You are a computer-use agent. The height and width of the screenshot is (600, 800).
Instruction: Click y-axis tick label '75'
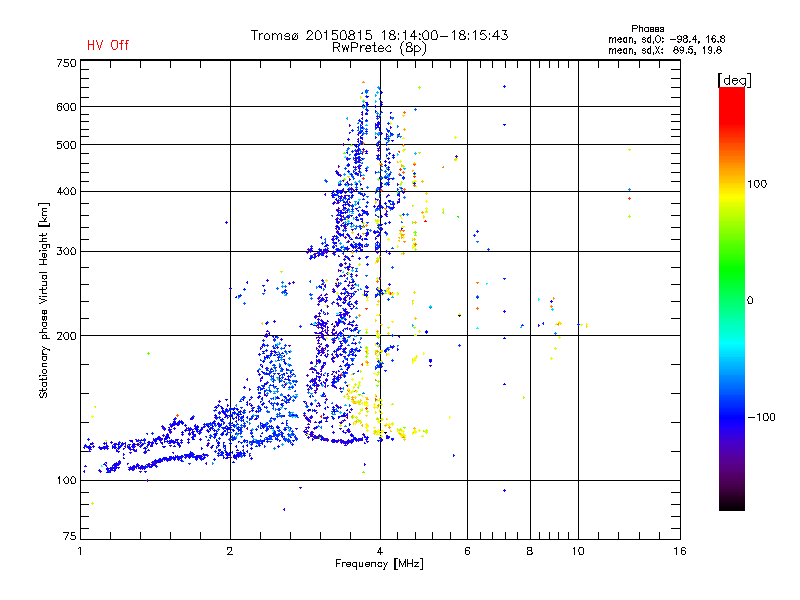[x=70, y=536]
